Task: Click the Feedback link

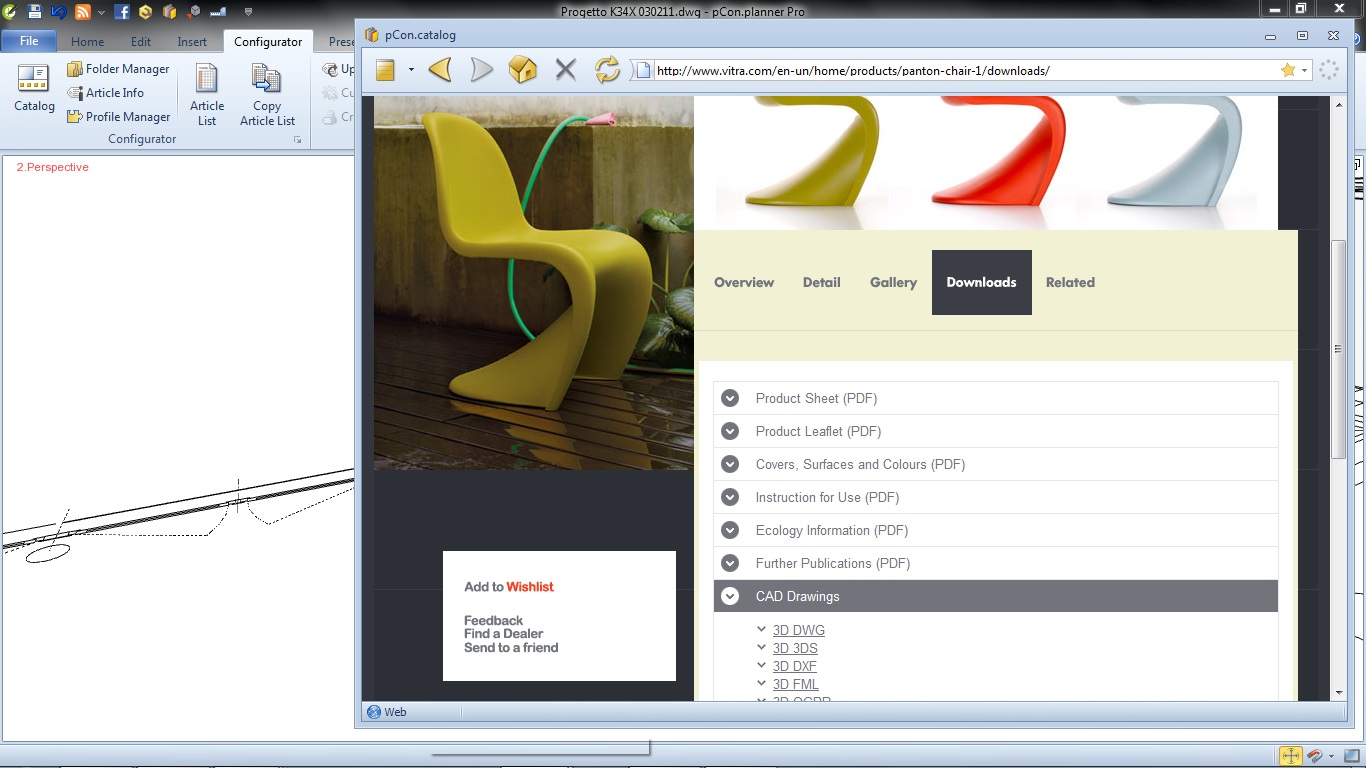Action: tap(493, 621)
